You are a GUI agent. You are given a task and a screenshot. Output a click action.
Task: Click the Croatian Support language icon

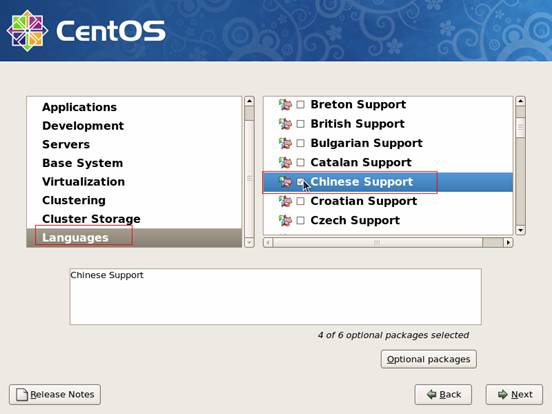click(285, 201)
